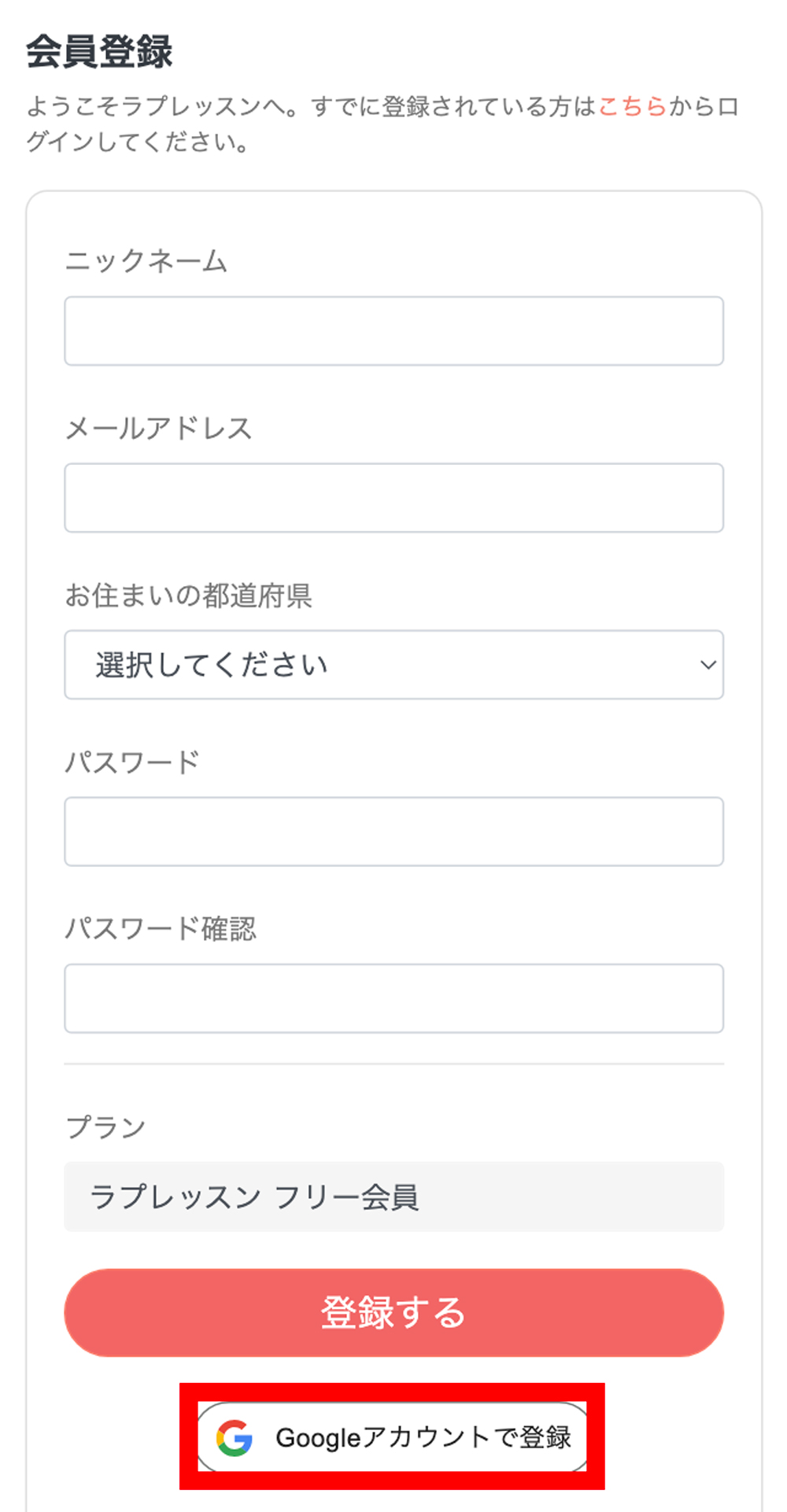This screenshot has width=787, height=1512.
Task: Click the パスワード field label
Action: tap(134, 762)
